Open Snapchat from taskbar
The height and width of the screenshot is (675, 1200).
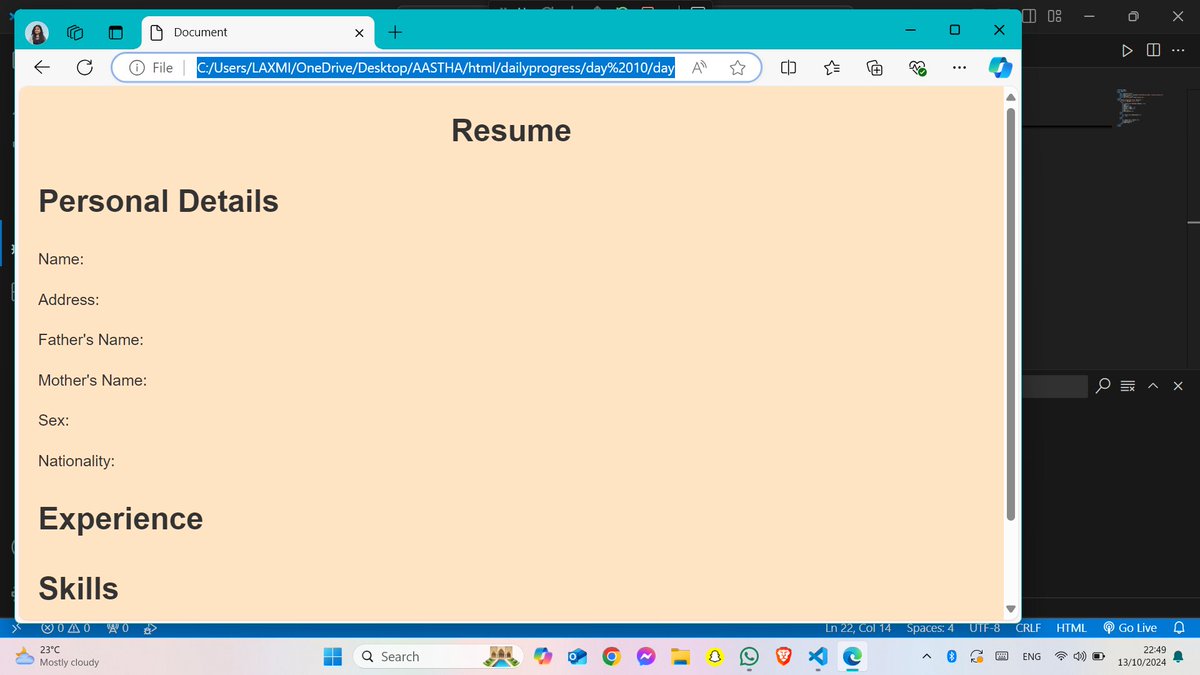715,657
